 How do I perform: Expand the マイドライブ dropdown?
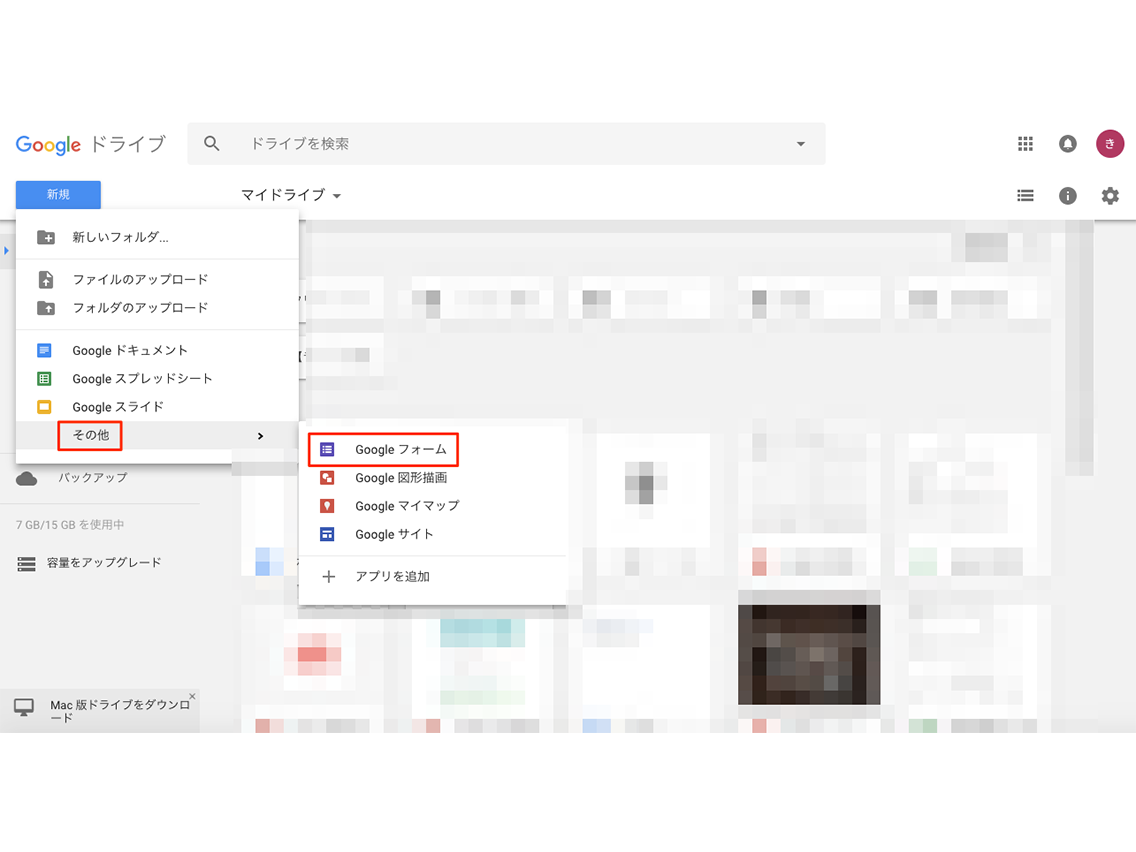click(291, 195)
